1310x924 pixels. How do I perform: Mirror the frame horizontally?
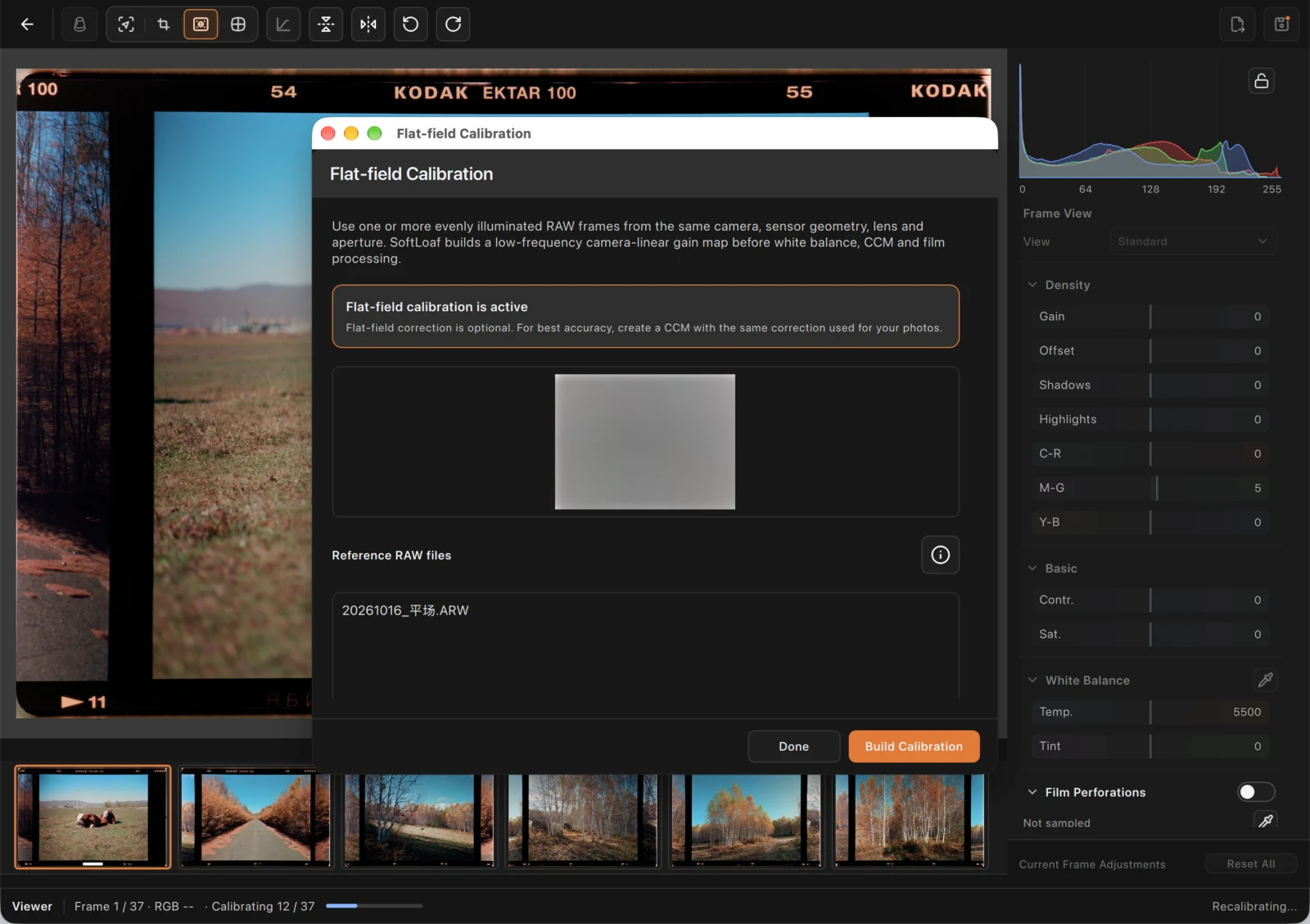coord(368,25)
